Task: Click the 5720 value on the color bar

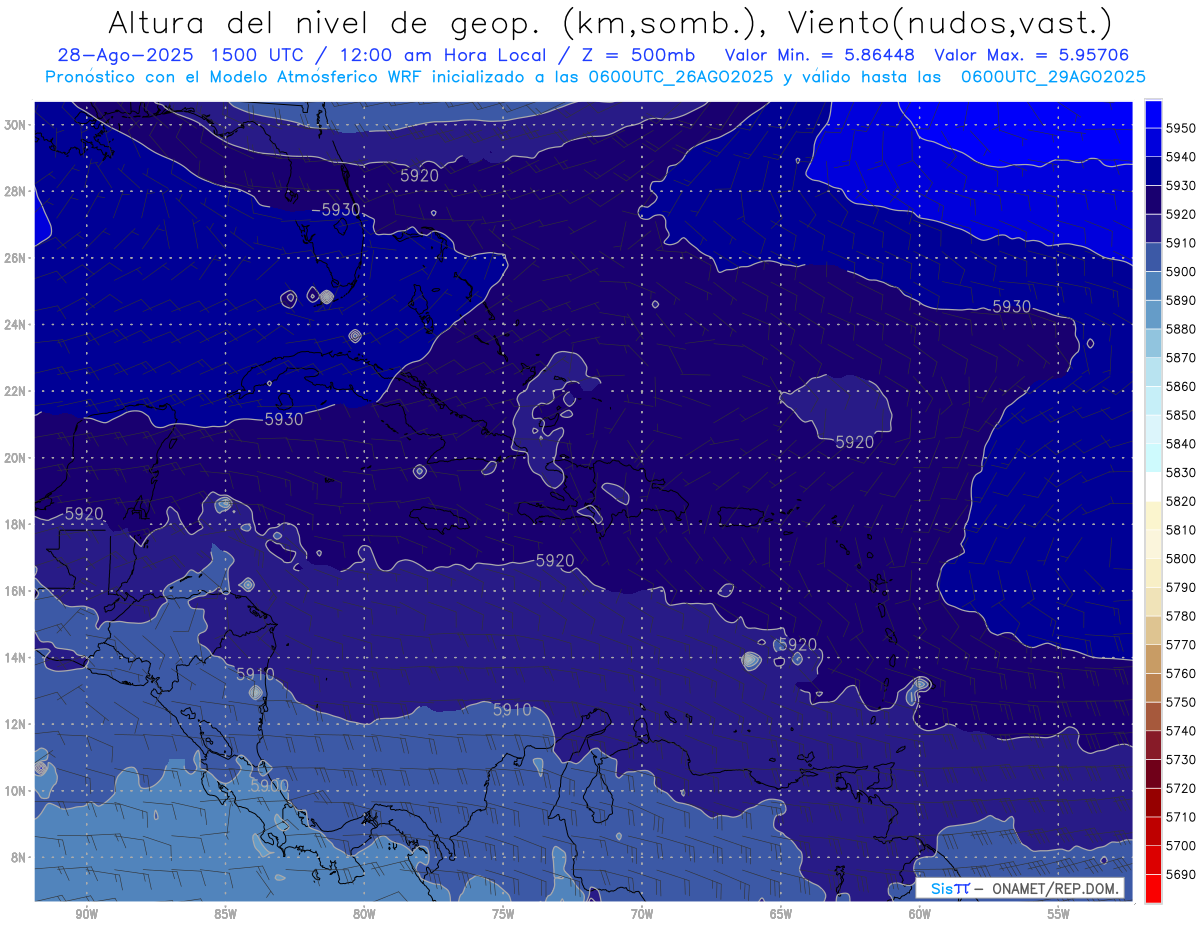Action: pos(1181,788)
